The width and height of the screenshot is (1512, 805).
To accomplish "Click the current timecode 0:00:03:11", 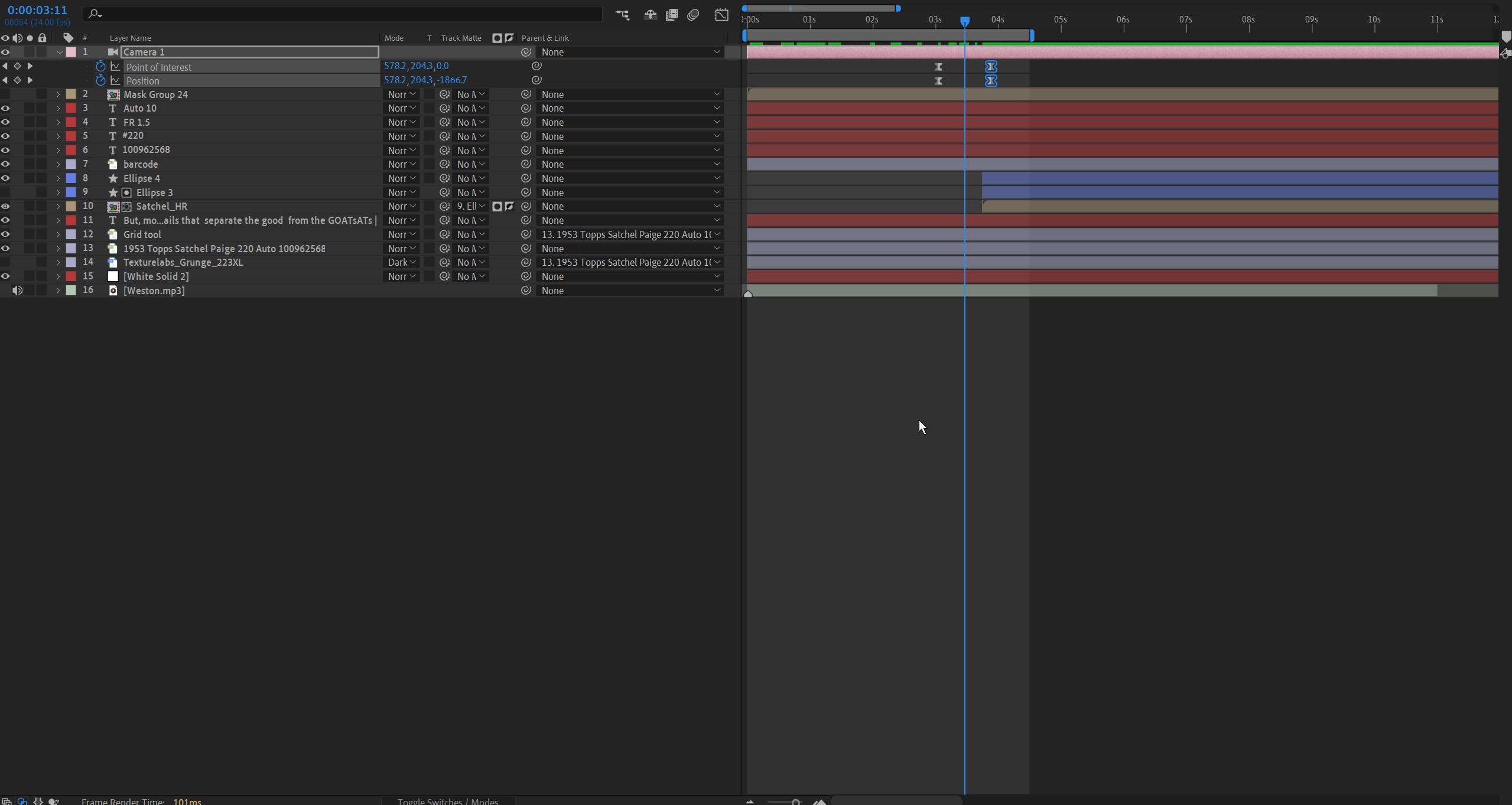I will 37,10.
